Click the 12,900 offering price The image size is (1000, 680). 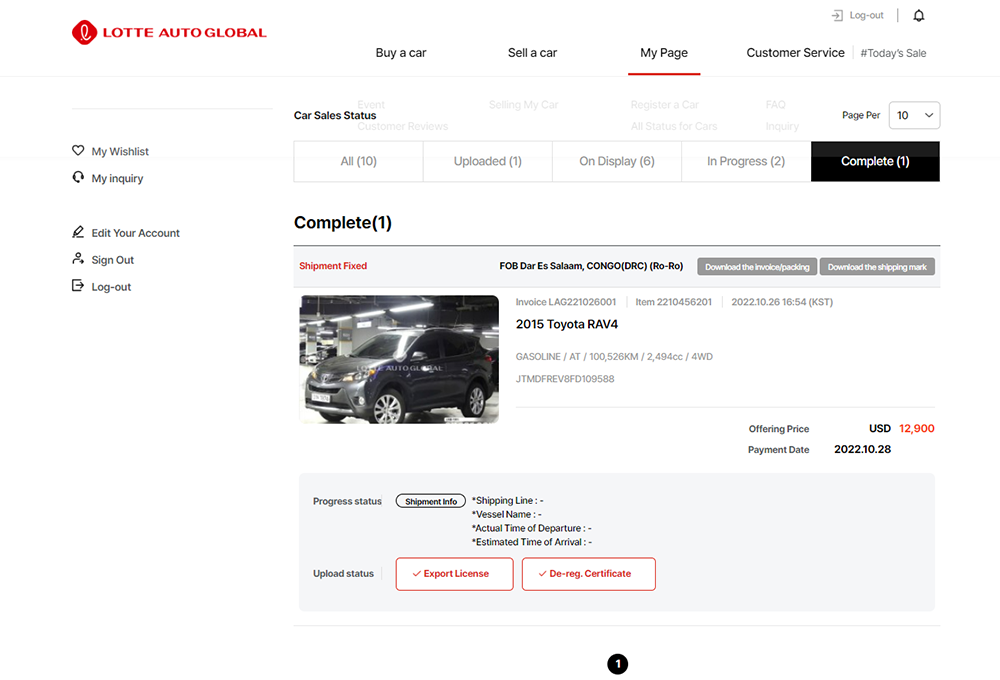916,429
